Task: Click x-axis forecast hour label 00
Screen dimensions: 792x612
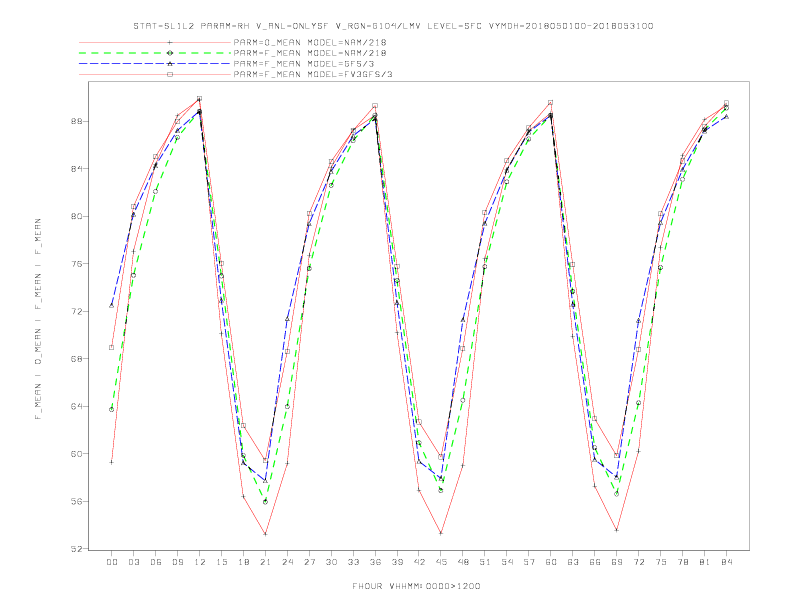Action: click(112, 562)
